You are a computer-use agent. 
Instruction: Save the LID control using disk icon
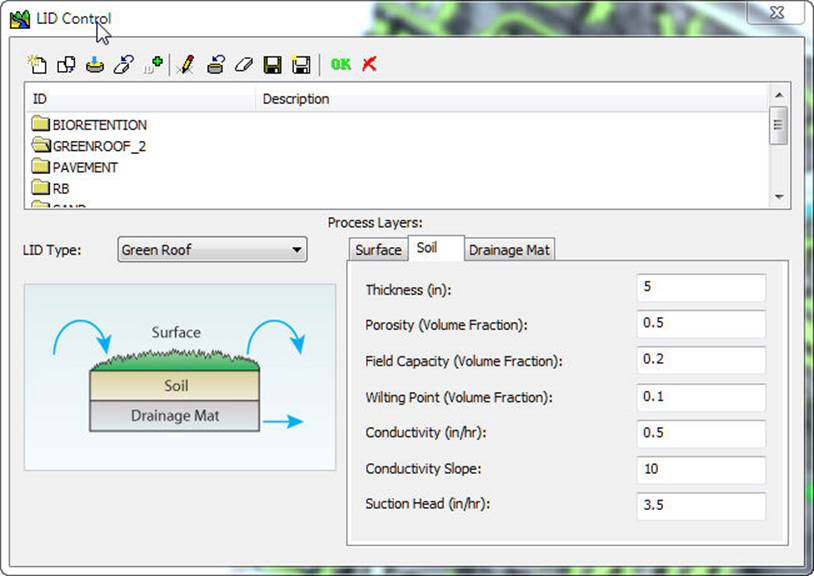[x=271, y=63]
